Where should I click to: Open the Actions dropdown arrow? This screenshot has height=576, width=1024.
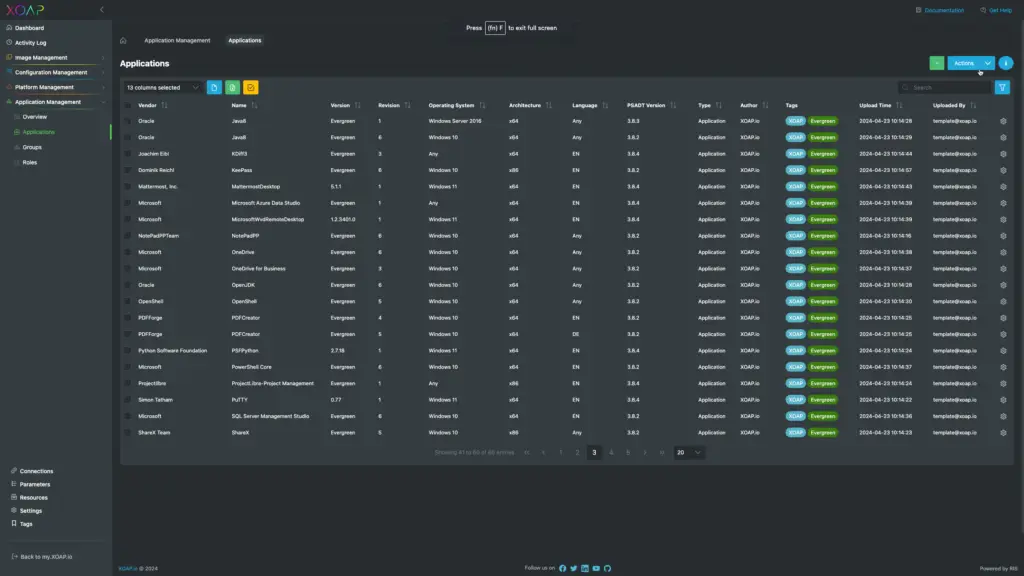(x=987, y=63)
